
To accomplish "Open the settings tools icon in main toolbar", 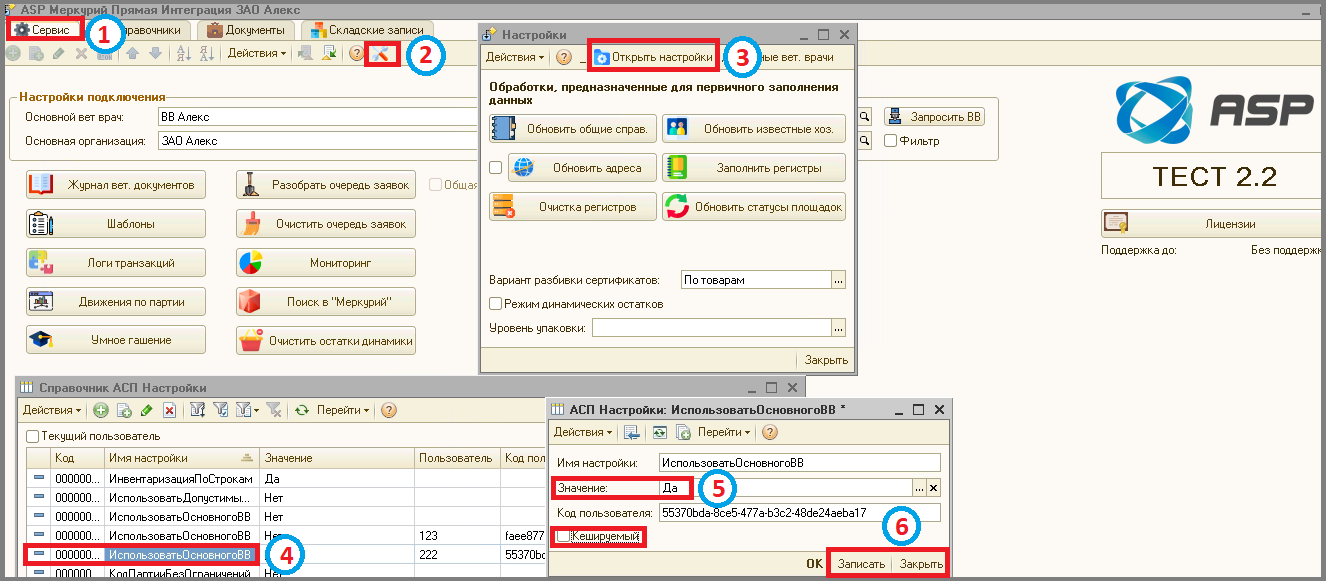I will [382, 53].
